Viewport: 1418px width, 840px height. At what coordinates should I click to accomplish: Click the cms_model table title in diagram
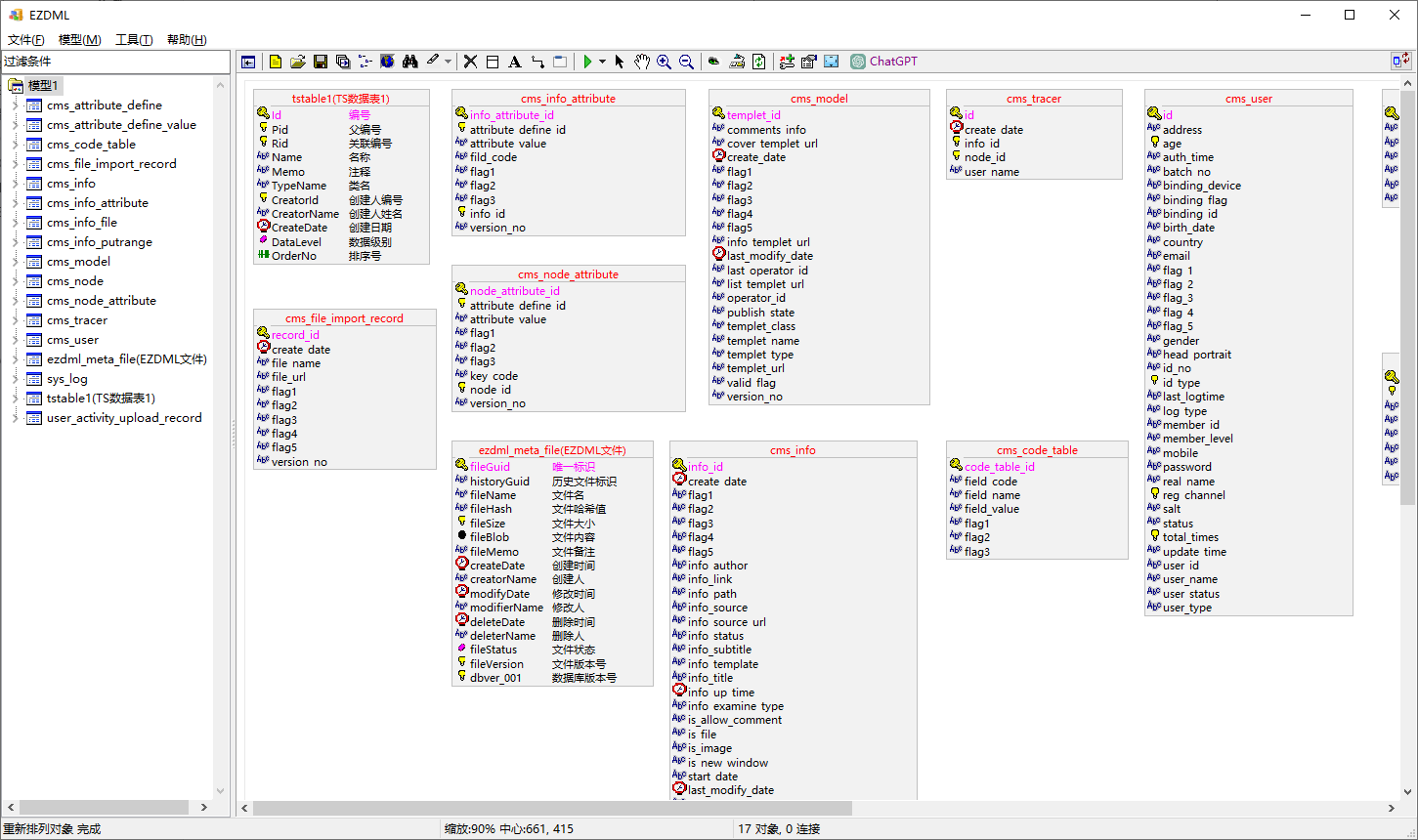(819, 99)
